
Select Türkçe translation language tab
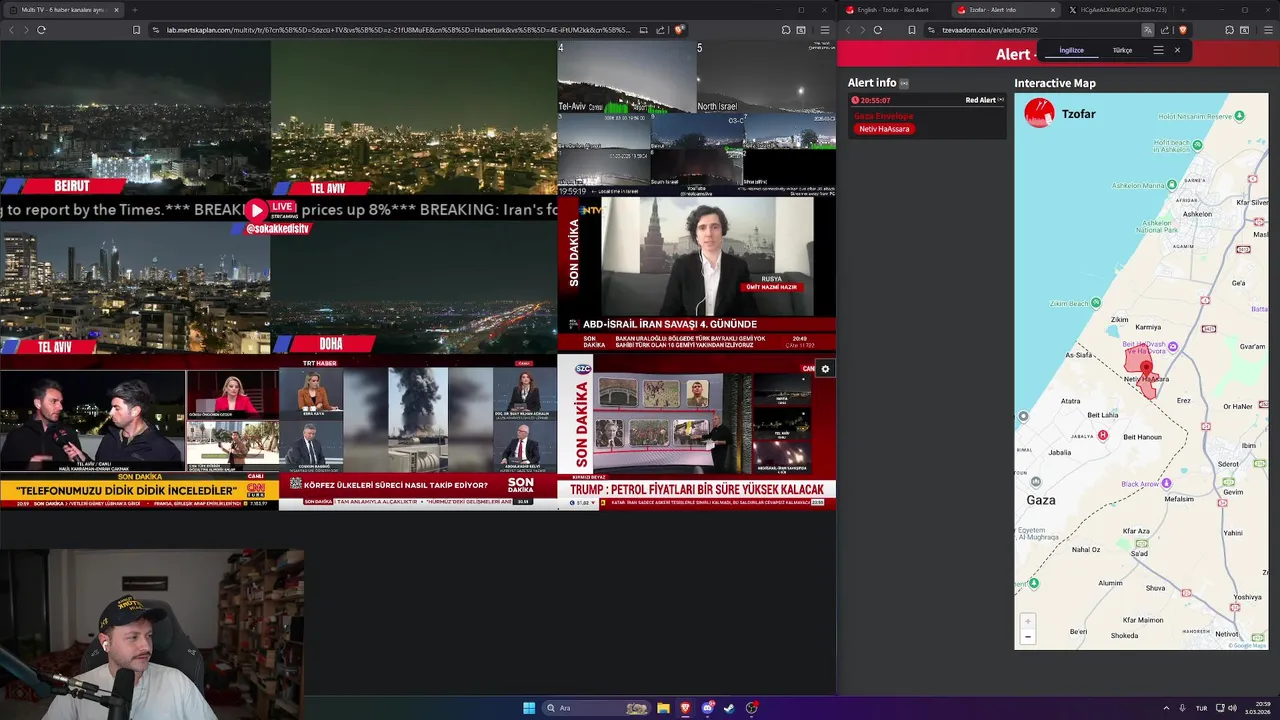click(1122, 50)
